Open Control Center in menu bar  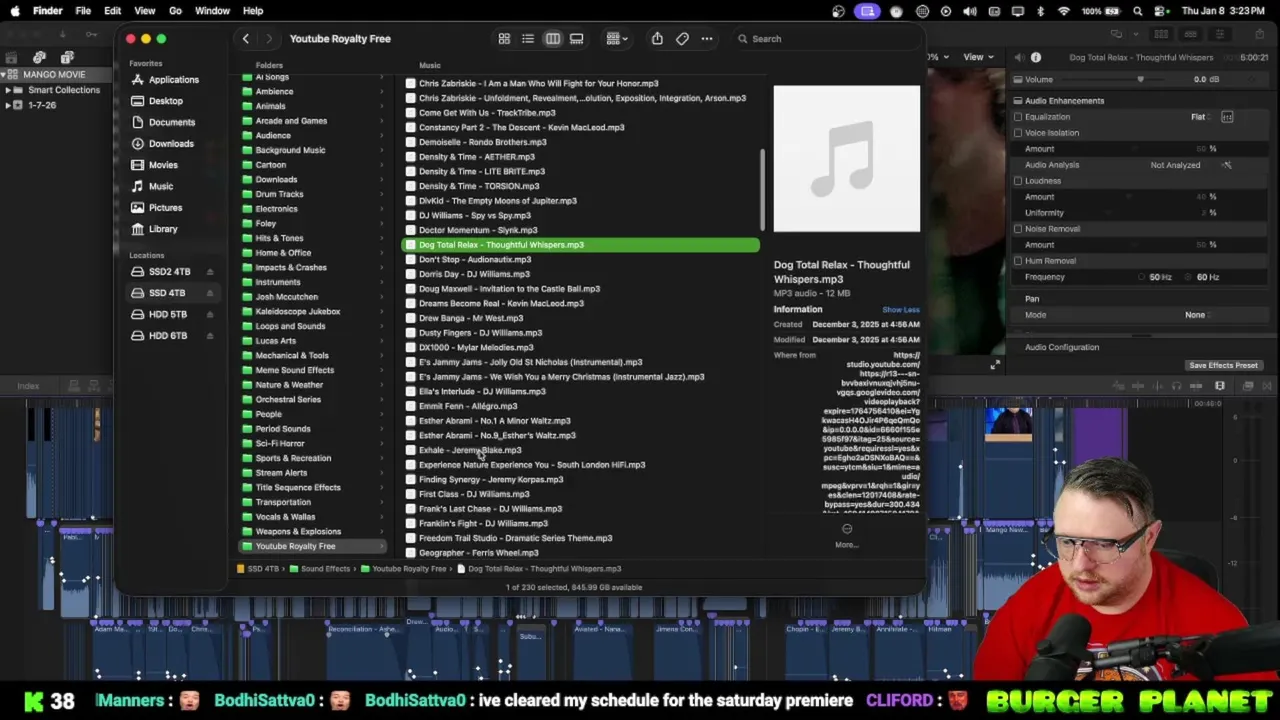point(1160,11)
